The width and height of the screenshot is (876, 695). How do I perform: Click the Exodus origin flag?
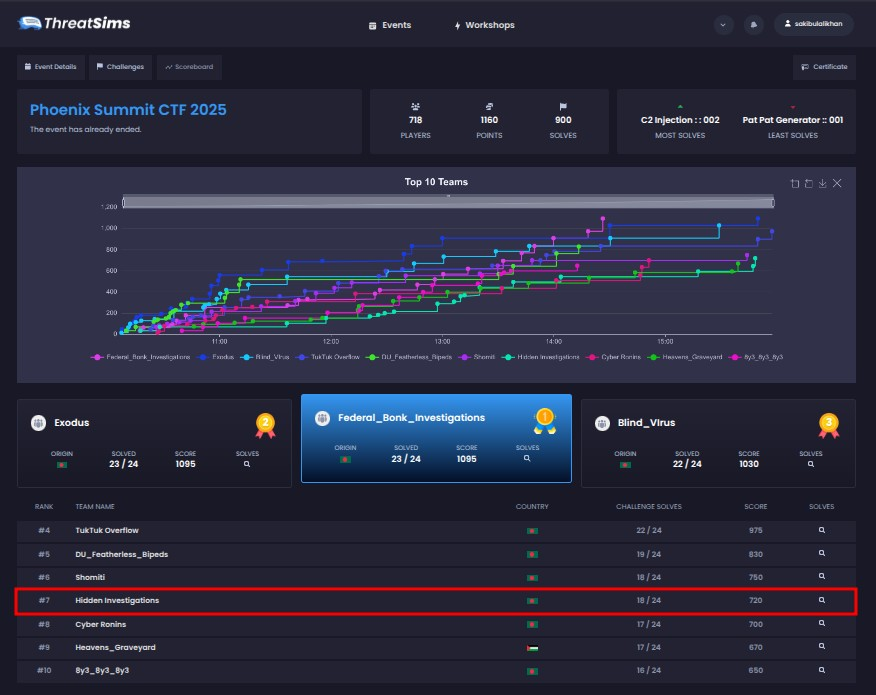(x=61, y=465)
